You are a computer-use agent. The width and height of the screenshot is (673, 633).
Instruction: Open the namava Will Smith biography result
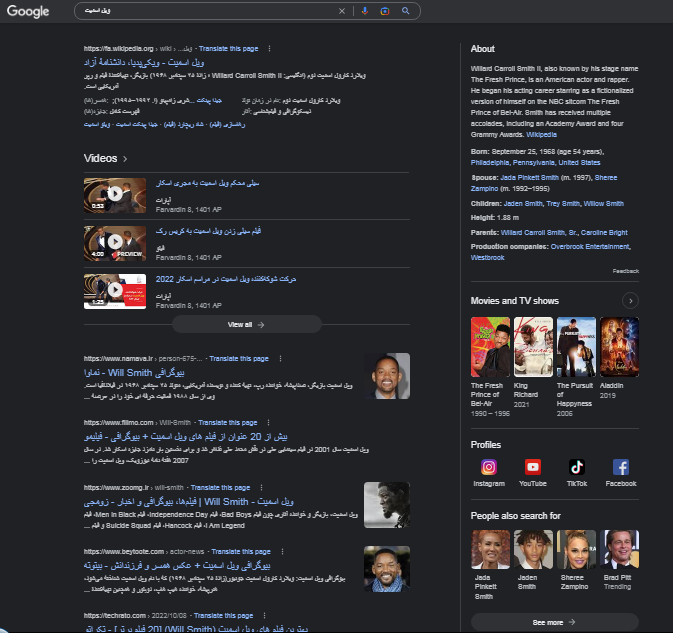pos(134,373)
